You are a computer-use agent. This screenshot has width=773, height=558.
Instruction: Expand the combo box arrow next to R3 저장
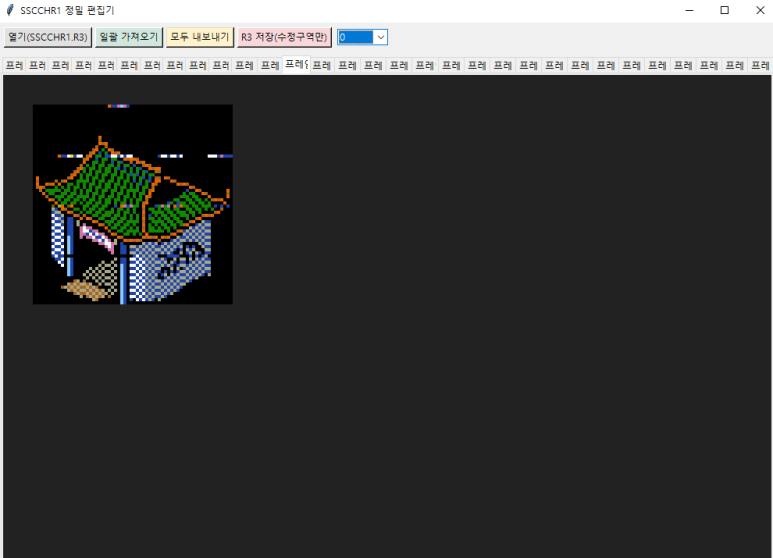coord(381,37)
